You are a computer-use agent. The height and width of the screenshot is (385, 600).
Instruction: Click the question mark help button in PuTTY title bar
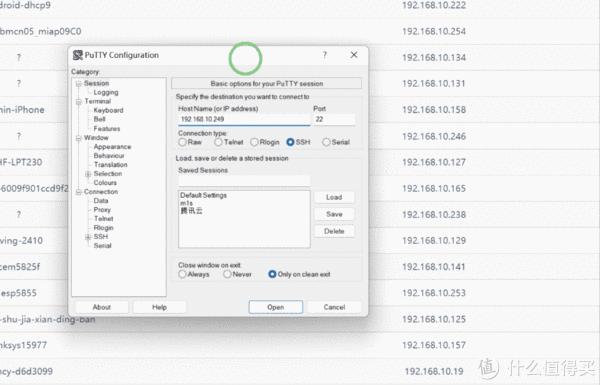[324, 55]
